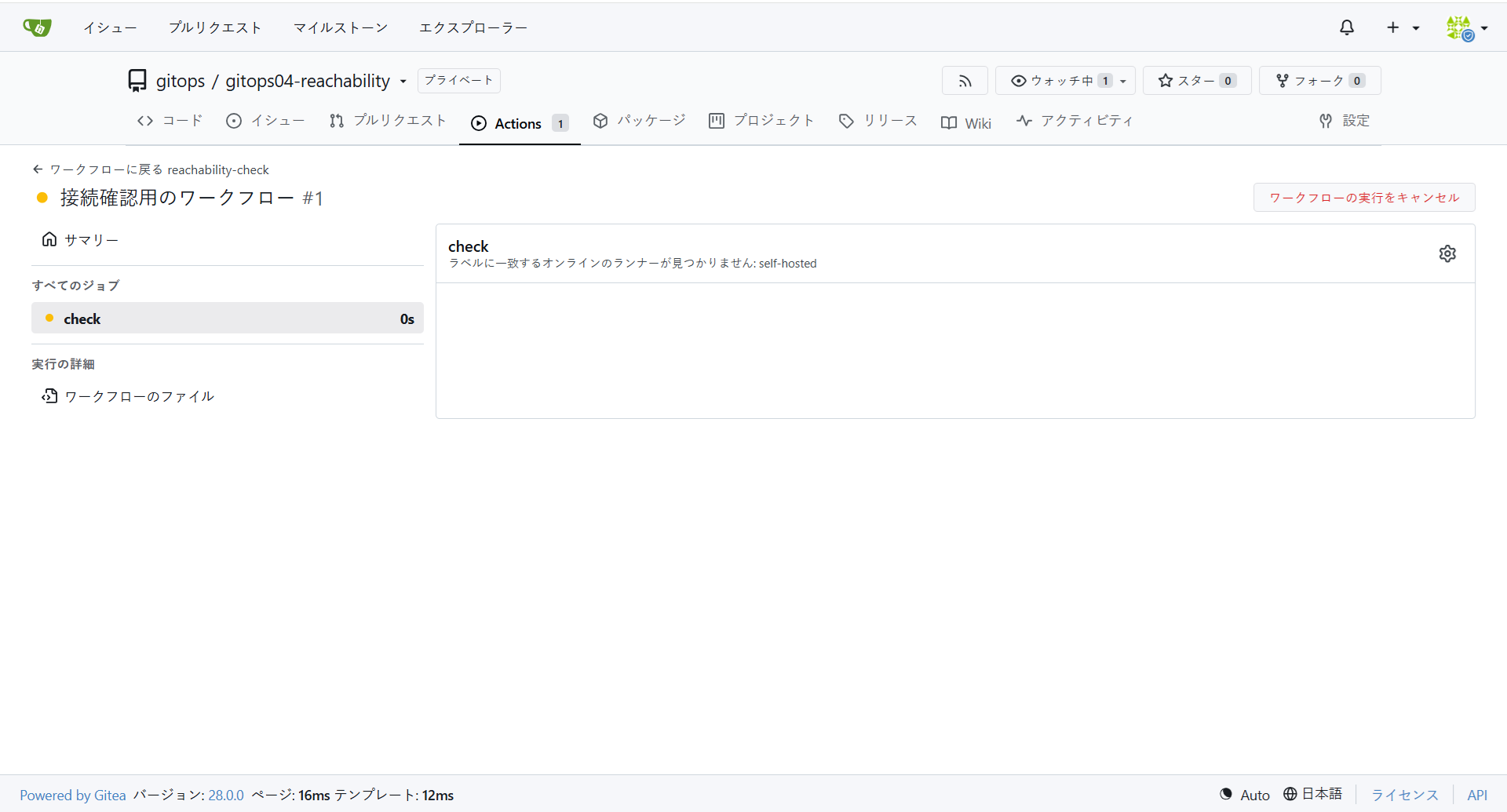Image resolution: width=1507 pixels, height=812 pixels.
Task: Open the API link in footer
Action: point(1477,795)
